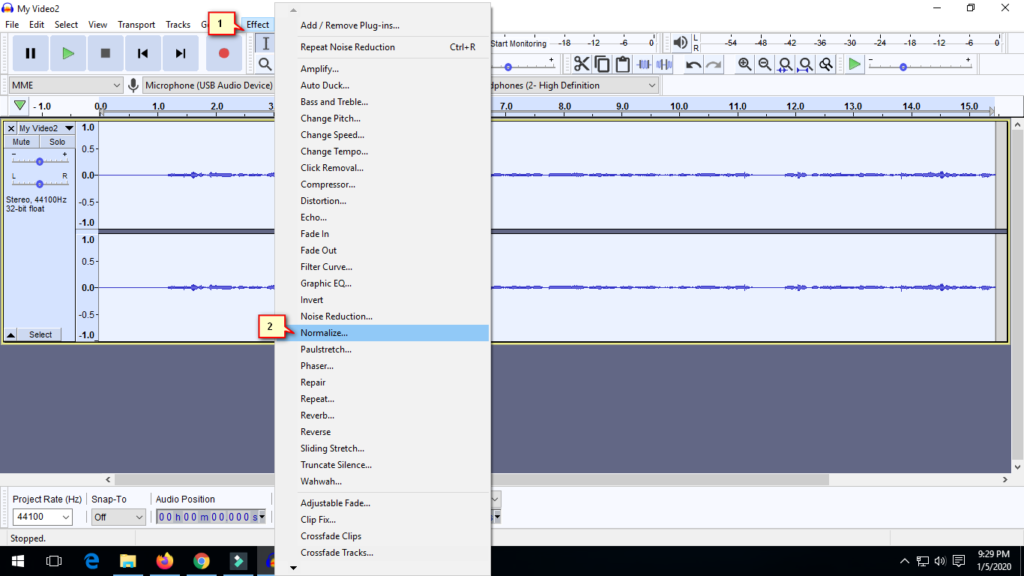Undo the last action
Image resolution: width=1024 pixels, height=576 pixels.
pyautogui.click(x=693, y=64)
